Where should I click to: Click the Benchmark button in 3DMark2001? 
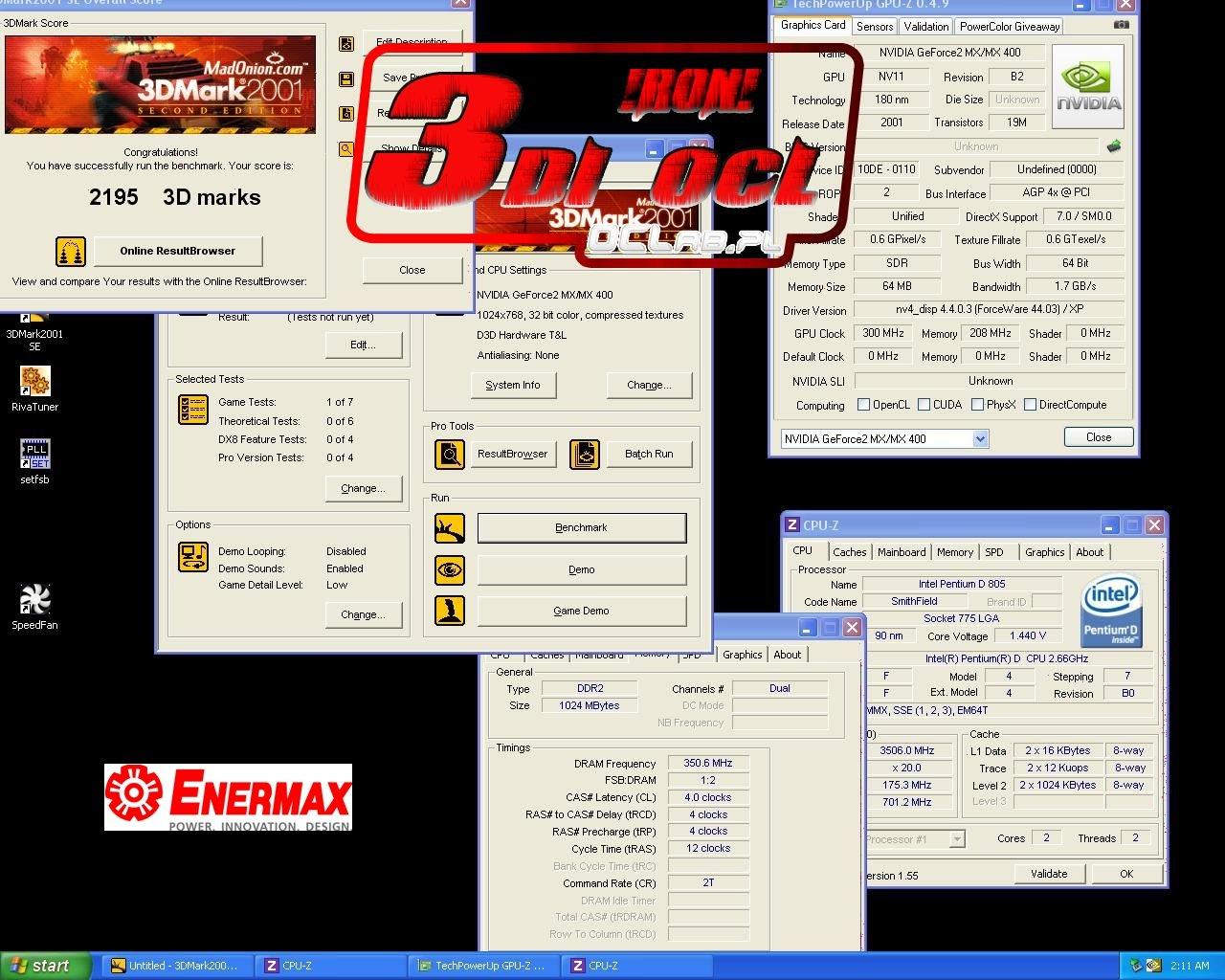582,527
